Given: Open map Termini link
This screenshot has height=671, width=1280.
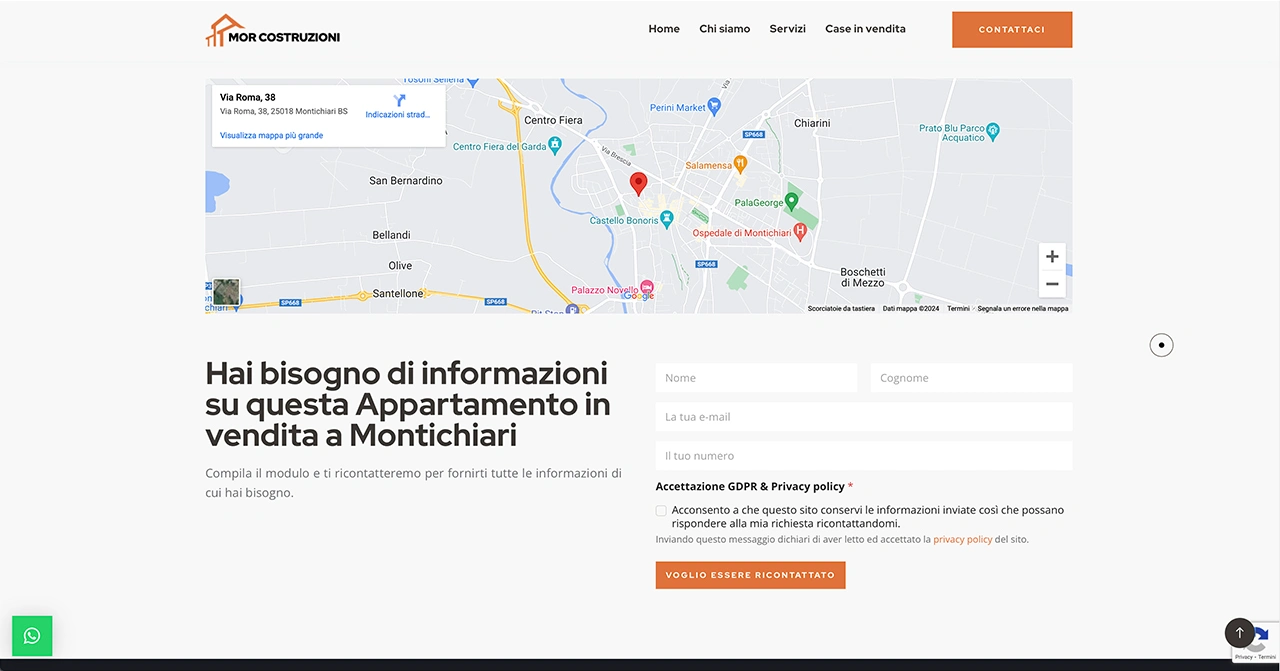Looking at the screenshot, I should (x=958, y=308).
